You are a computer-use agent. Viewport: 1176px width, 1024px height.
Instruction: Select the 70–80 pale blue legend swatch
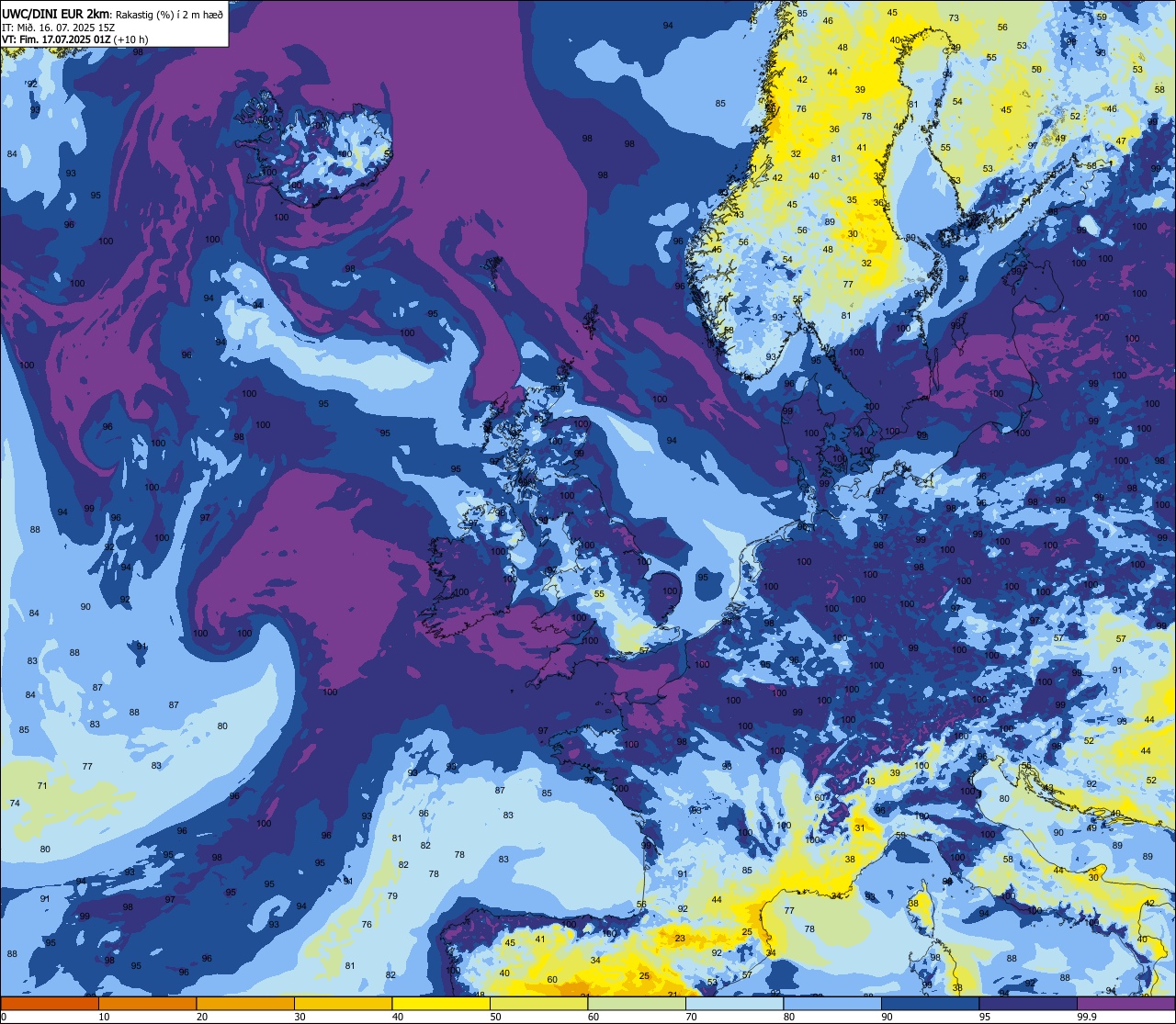734,1003
